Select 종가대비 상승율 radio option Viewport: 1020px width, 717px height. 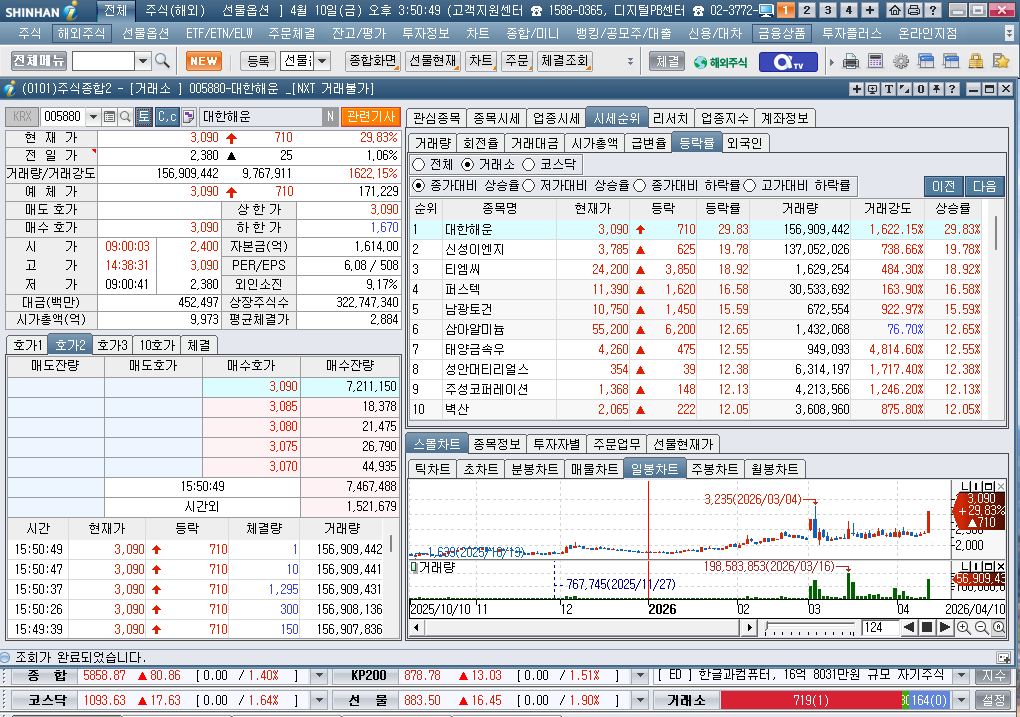(x=419, y=186)
